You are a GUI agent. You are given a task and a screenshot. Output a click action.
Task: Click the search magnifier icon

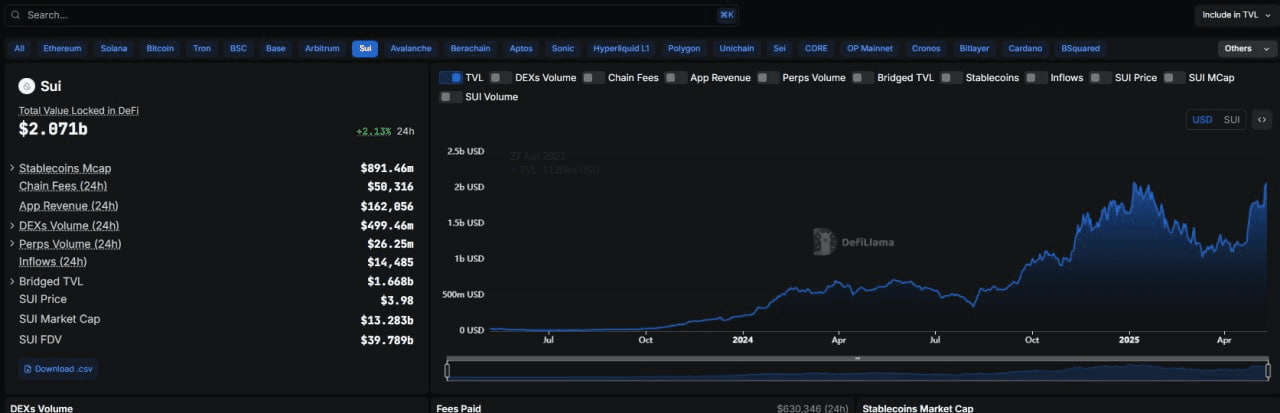15,15
